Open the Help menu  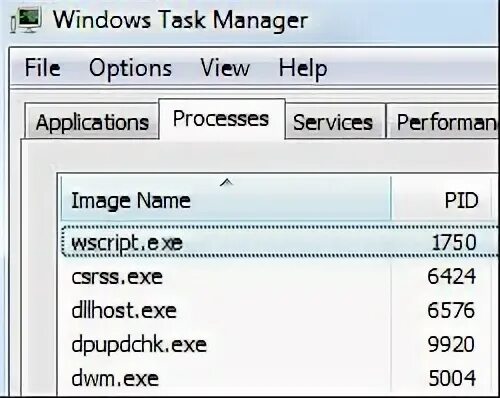[x=303, y=69]
